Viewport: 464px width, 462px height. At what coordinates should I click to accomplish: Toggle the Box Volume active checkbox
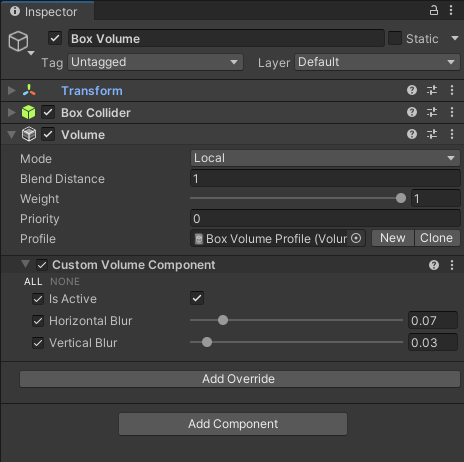pos(55,38)
